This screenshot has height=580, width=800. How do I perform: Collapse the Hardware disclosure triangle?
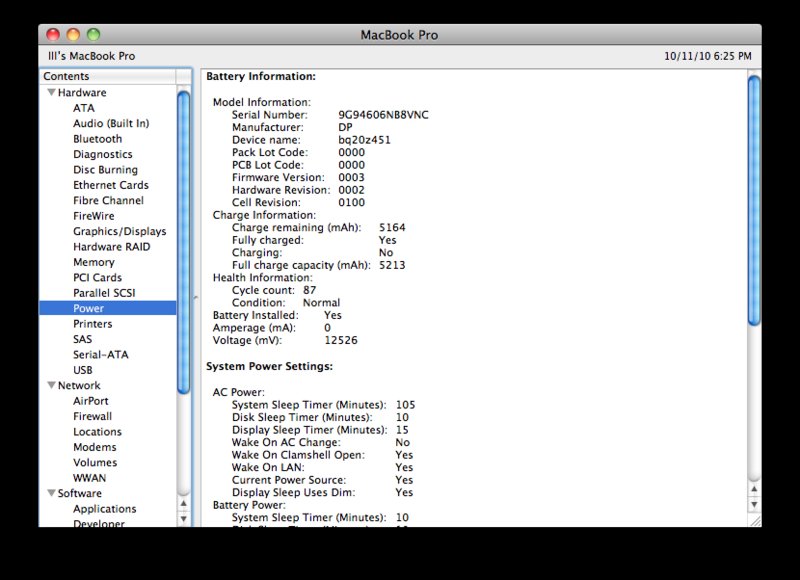click(51, 93)
